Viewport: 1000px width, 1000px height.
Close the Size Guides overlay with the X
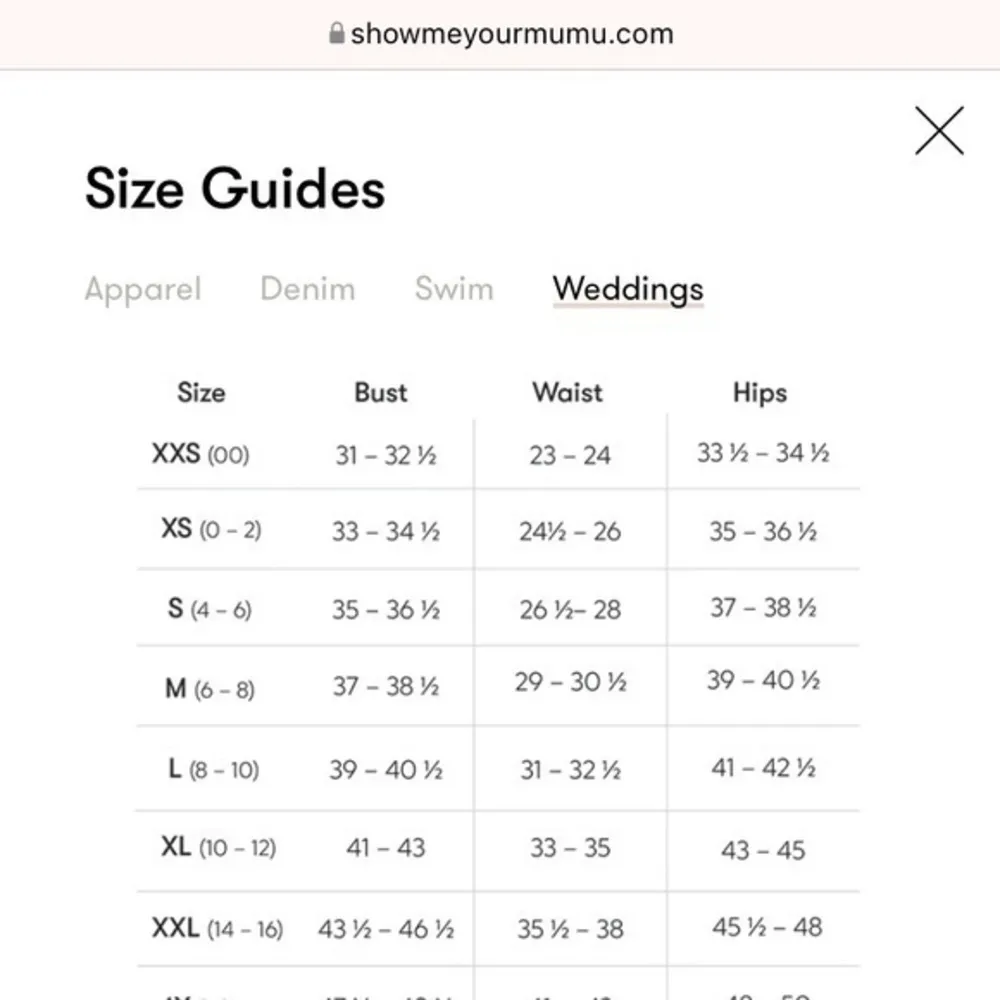point(938,130)
